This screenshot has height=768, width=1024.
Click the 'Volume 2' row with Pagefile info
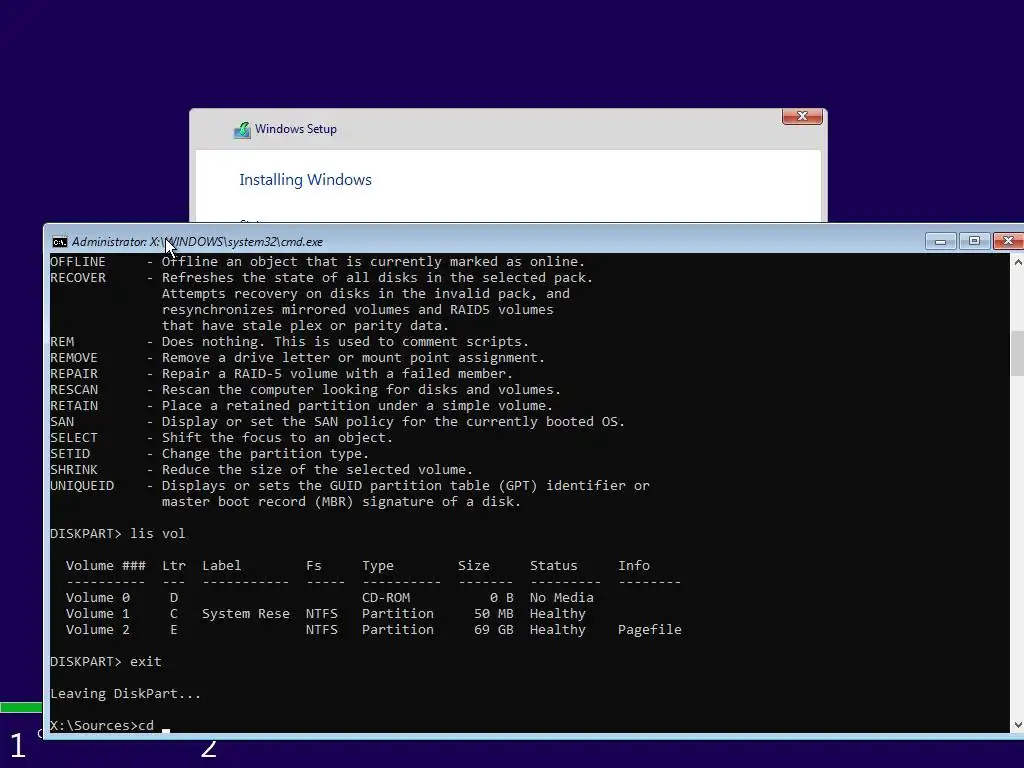[374, 630]
